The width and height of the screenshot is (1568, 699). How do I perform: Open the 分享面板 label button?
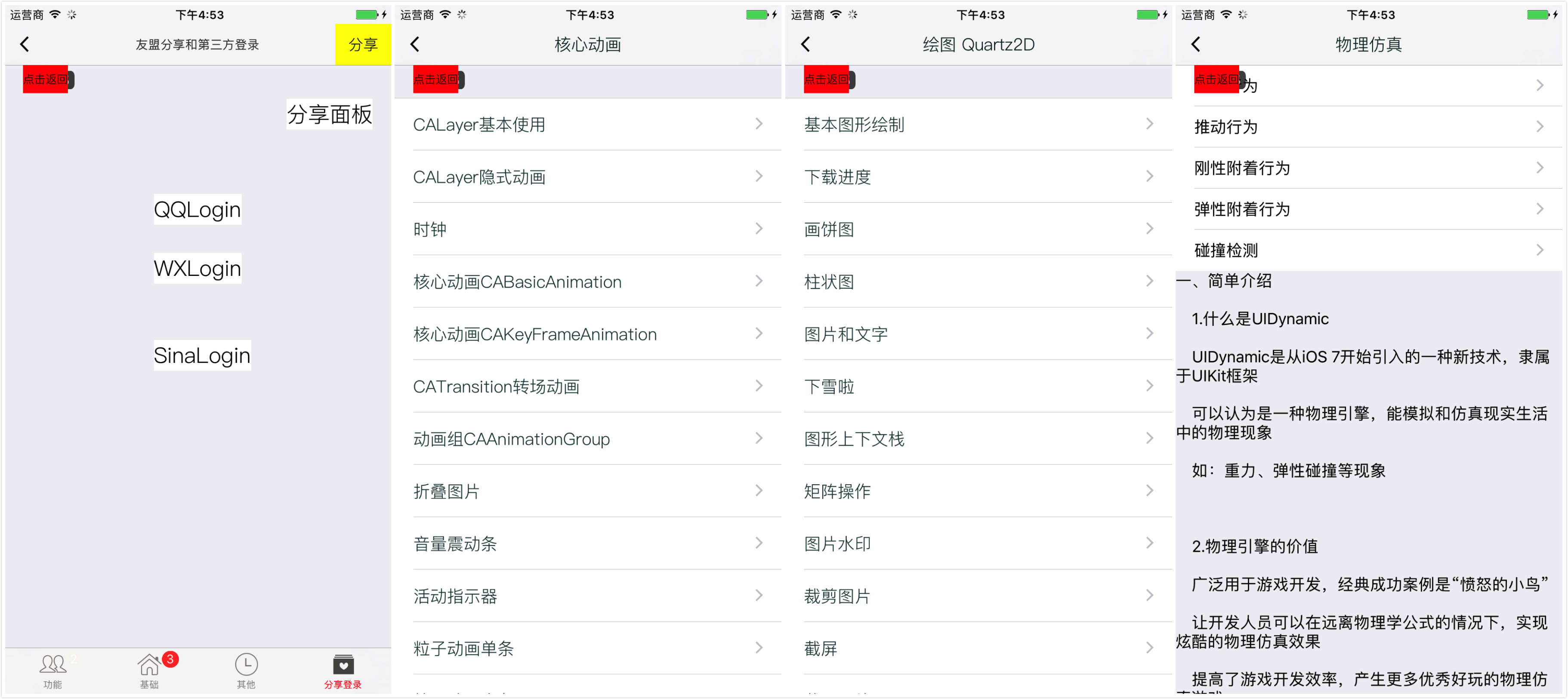(329, 114)
